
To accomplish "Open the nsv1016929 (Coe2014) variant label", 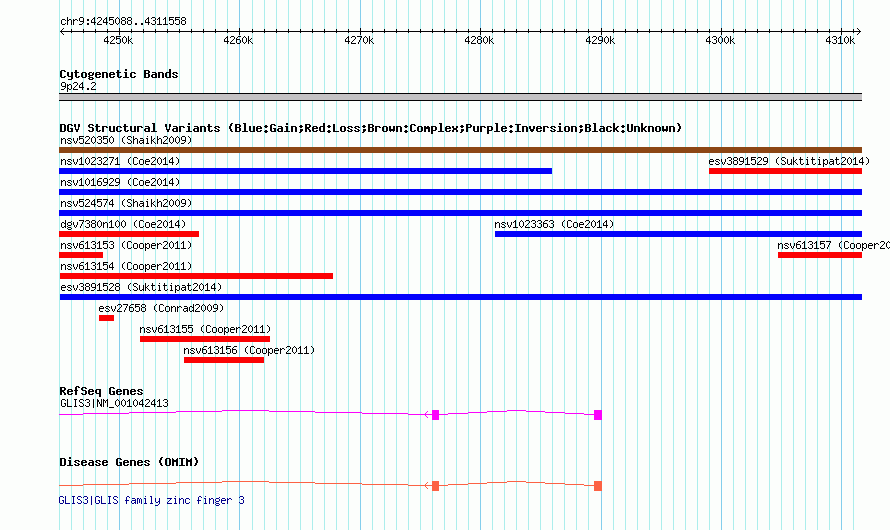I will tap(120, 182).
